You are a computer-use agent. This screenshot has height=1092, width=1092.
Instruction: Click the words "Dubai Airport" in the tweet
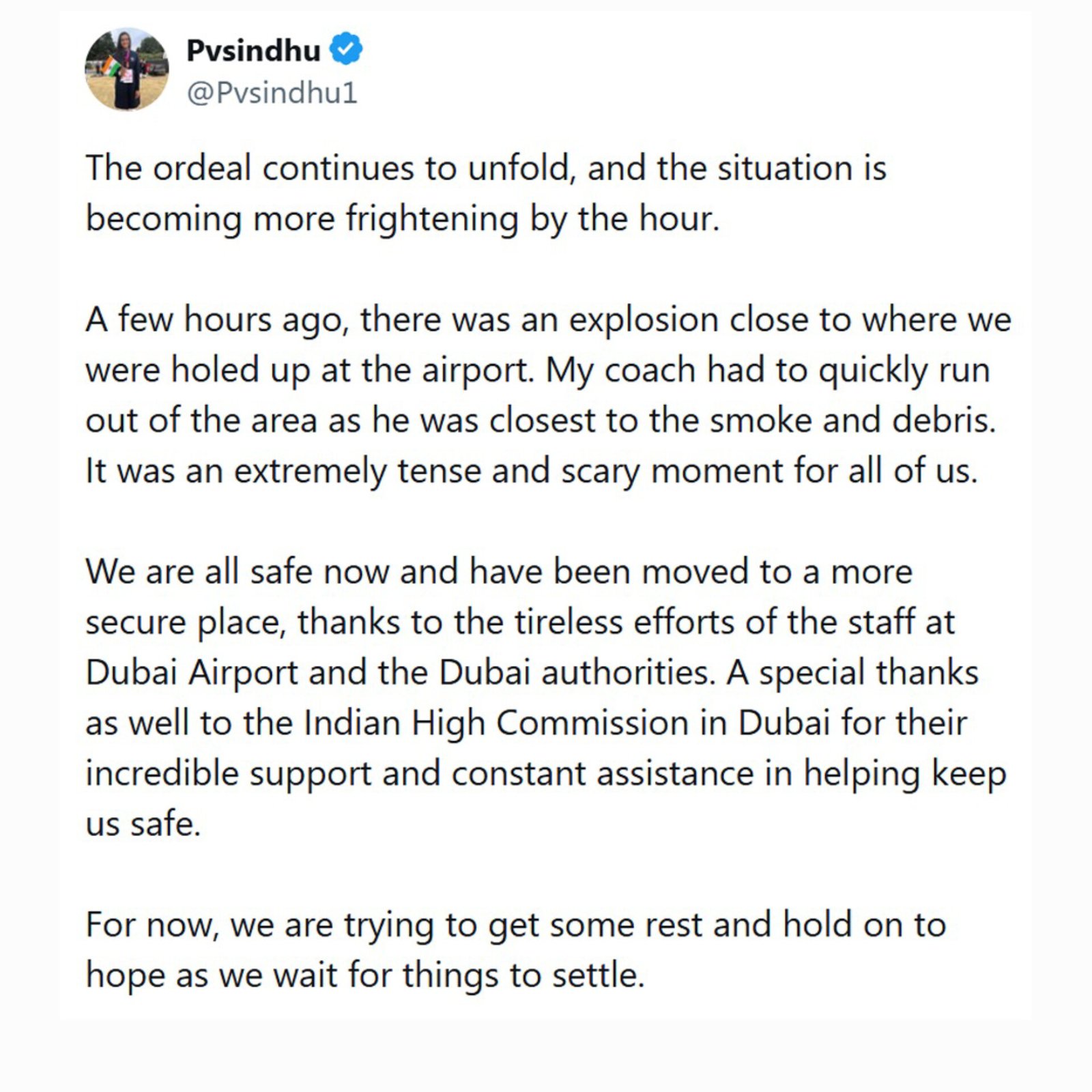tap(192, 672)
